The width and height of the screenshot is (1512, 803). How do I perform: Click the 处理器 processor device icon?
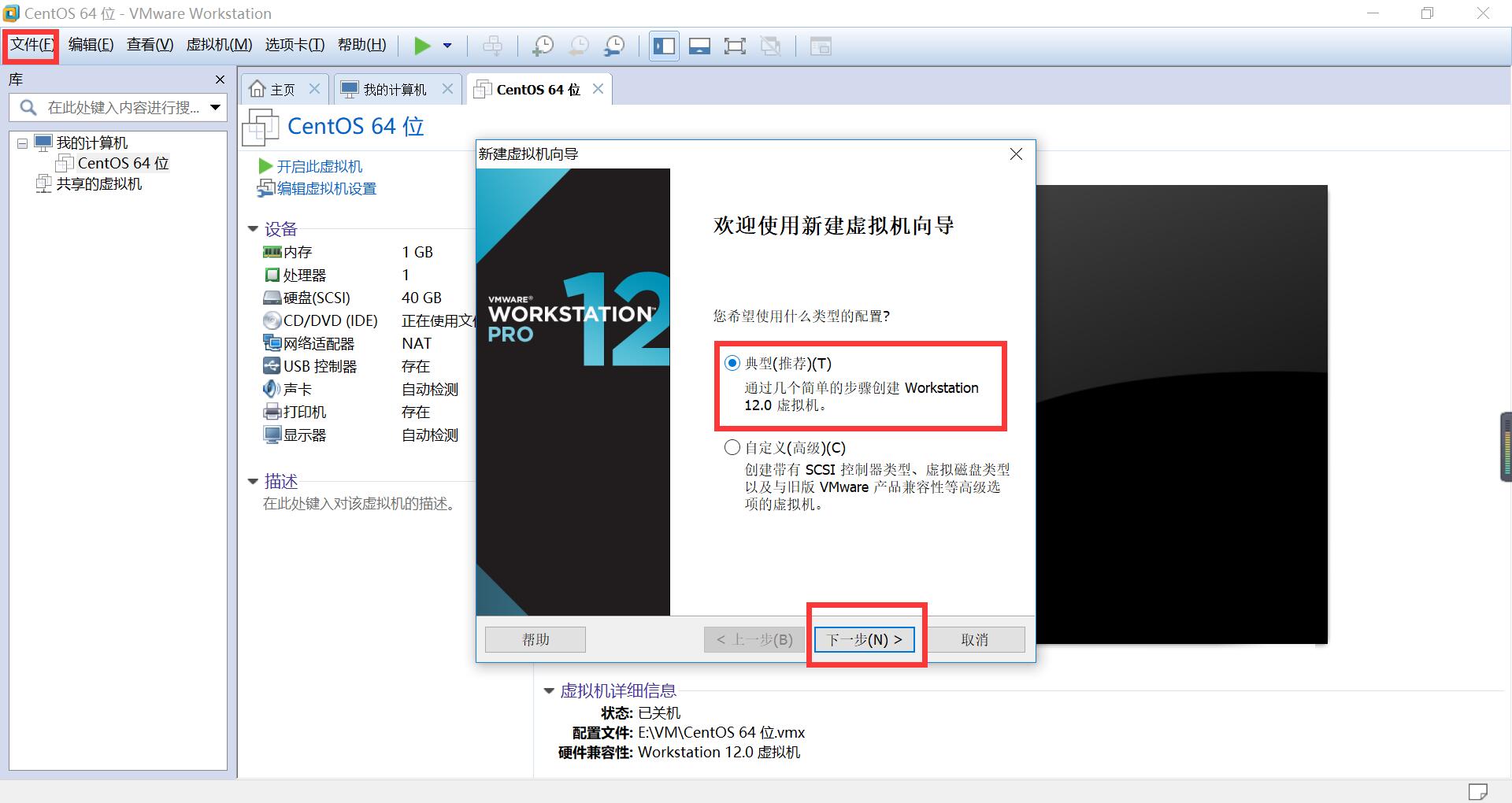tap(272, 275)
